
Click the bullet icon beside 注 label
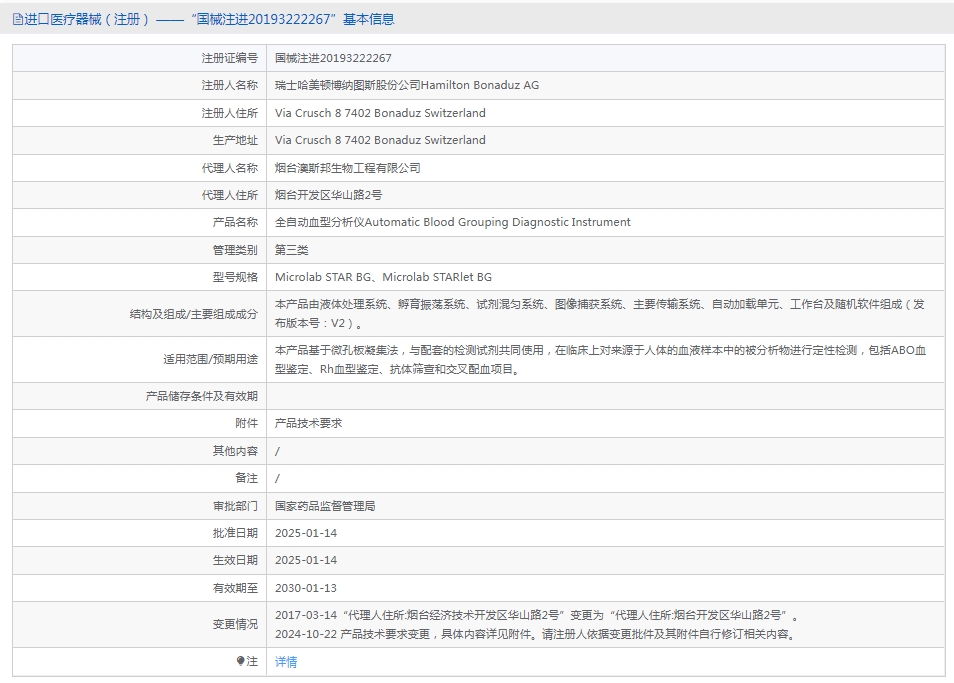coord(241,661)
